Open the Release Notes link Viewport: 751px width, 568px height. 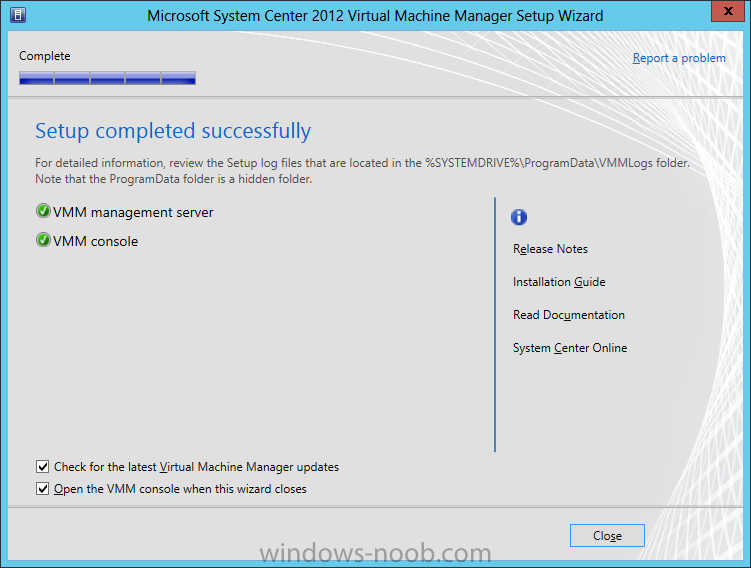click(x=550, y=249)
